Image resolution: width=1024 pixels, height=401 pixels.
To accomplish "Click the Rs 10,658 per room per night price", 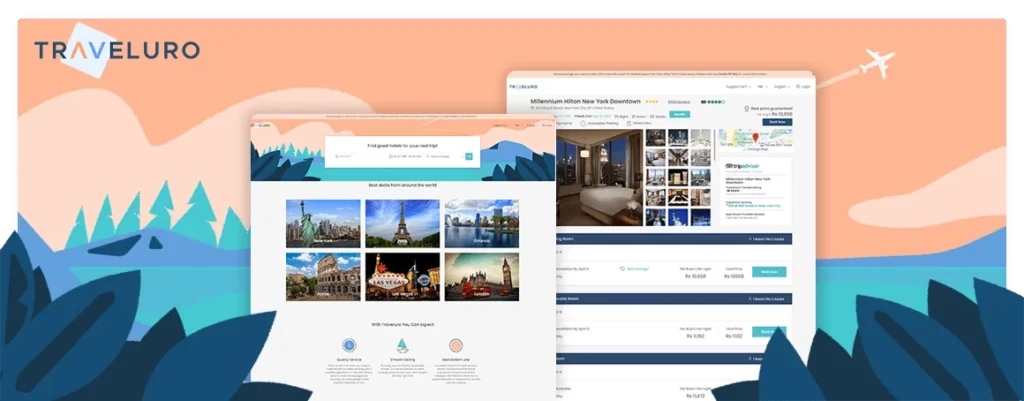I will (695, 276).
